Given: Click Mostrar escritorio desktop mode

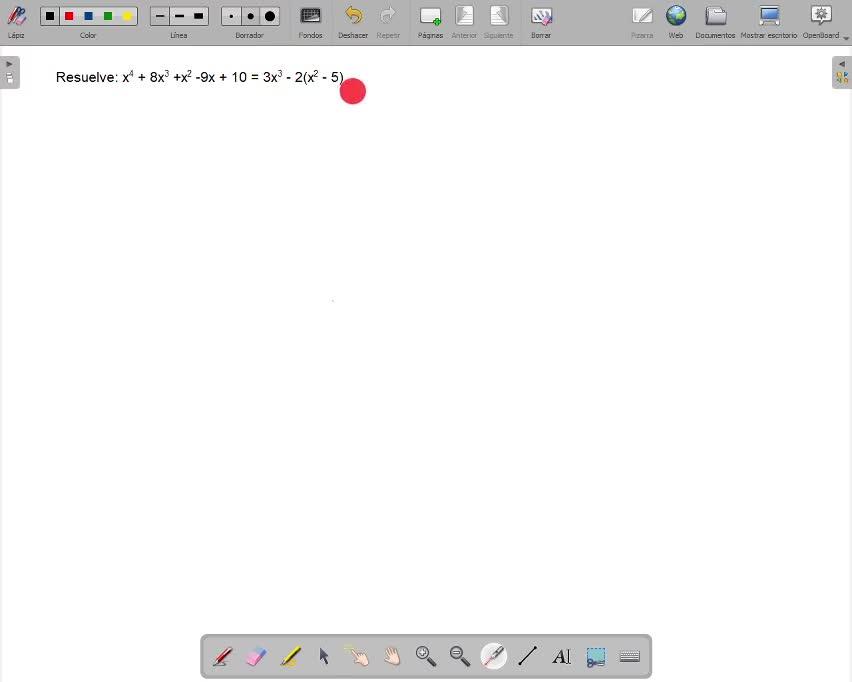Looking at the screenshot, I should [x=769, y=16].
